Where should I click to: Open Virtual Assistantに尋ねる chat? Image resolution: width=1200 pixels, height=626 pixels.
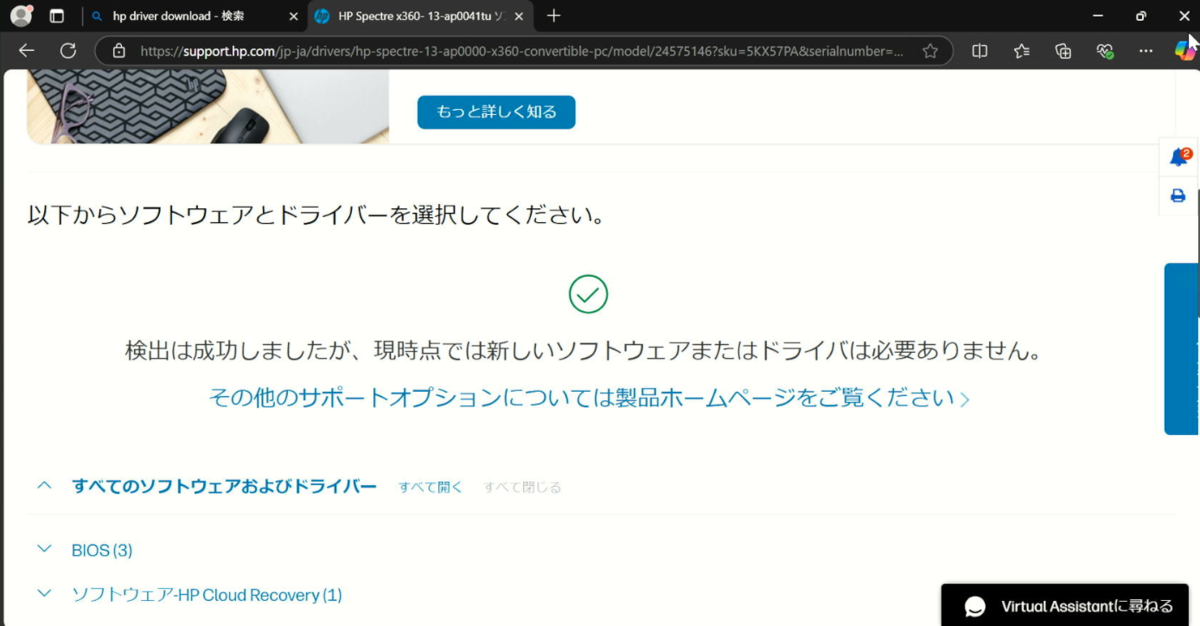coord(1065,606)
